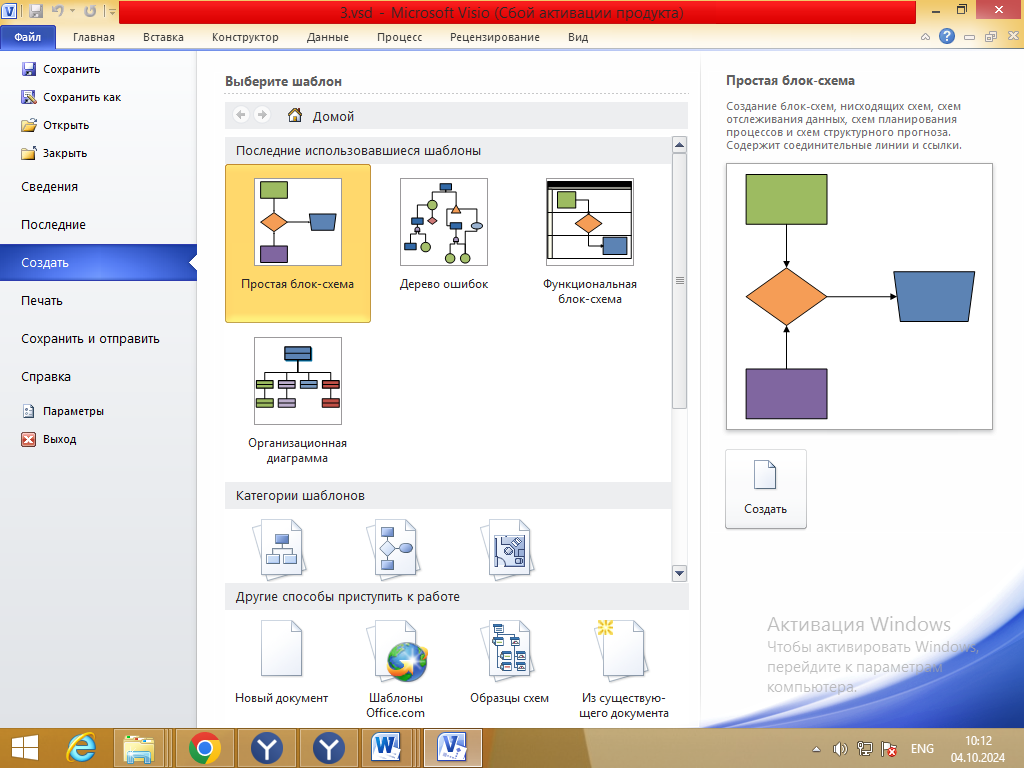The image size is (1024, 768).
Task: Open the organization chart template category icon
Action: point(281,549)
